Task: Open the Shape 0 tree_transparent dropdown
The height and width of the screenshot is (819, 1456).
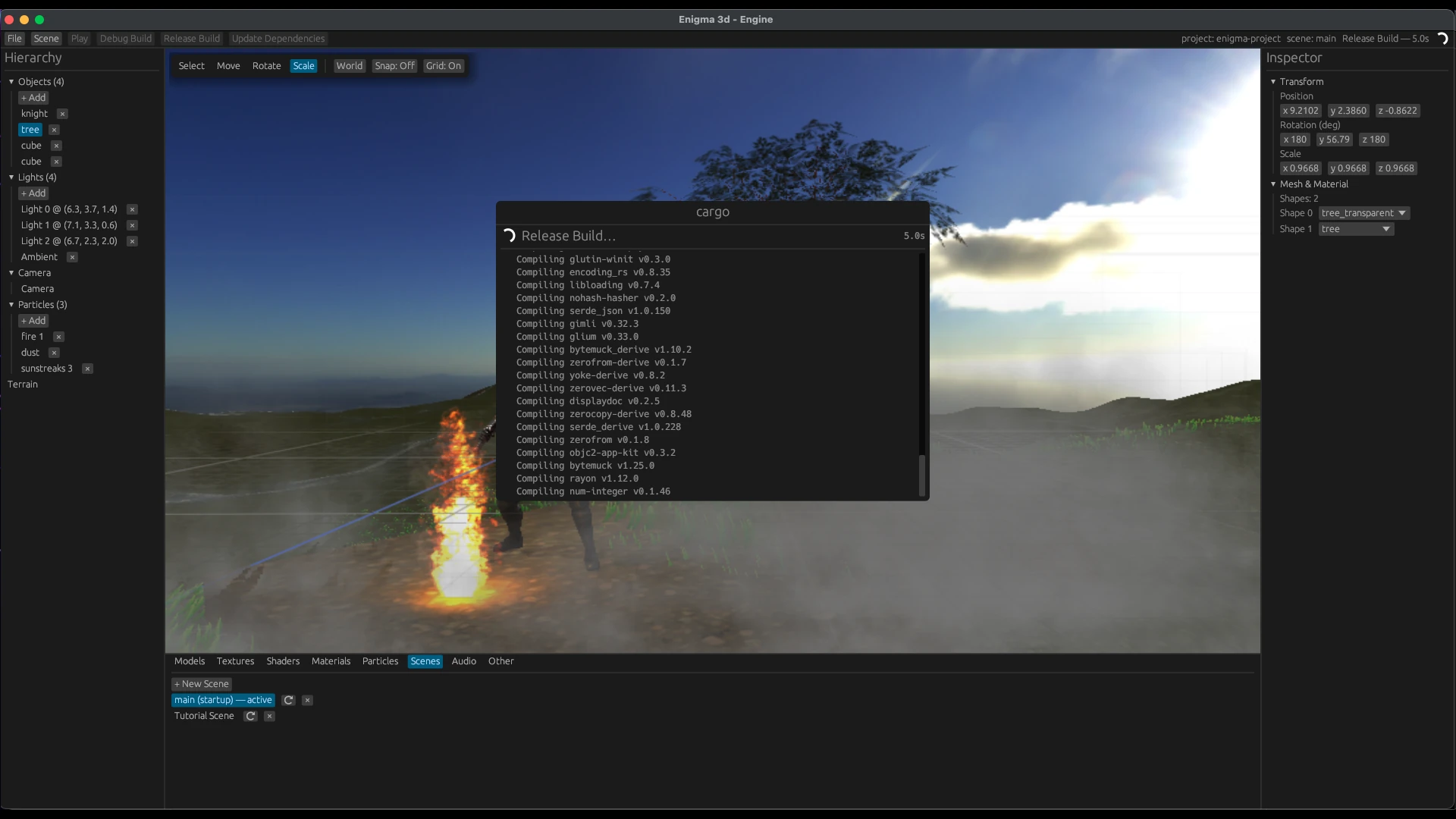Action: click(x=1363, y=213)
